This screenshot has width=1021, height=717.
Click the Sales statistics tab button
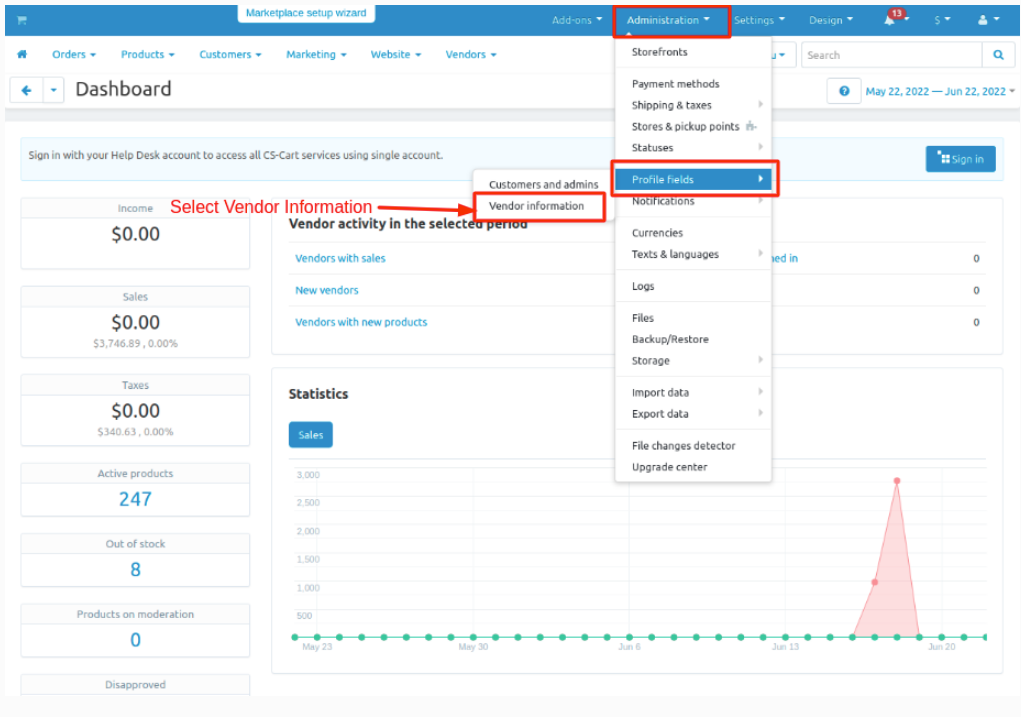point(310,435)
